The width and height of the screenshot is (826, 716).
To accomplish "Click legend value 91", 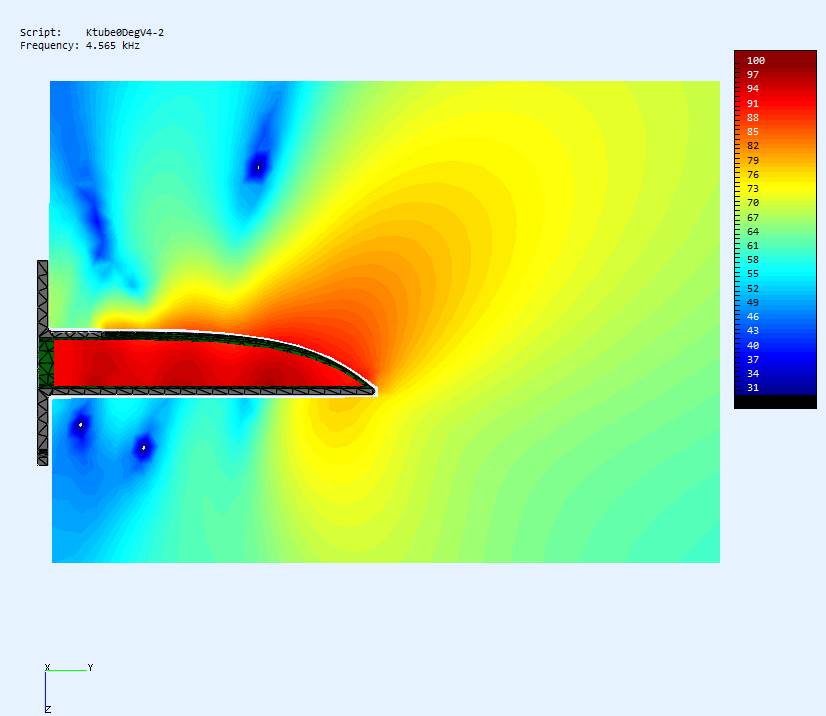I will coord(753,104).
